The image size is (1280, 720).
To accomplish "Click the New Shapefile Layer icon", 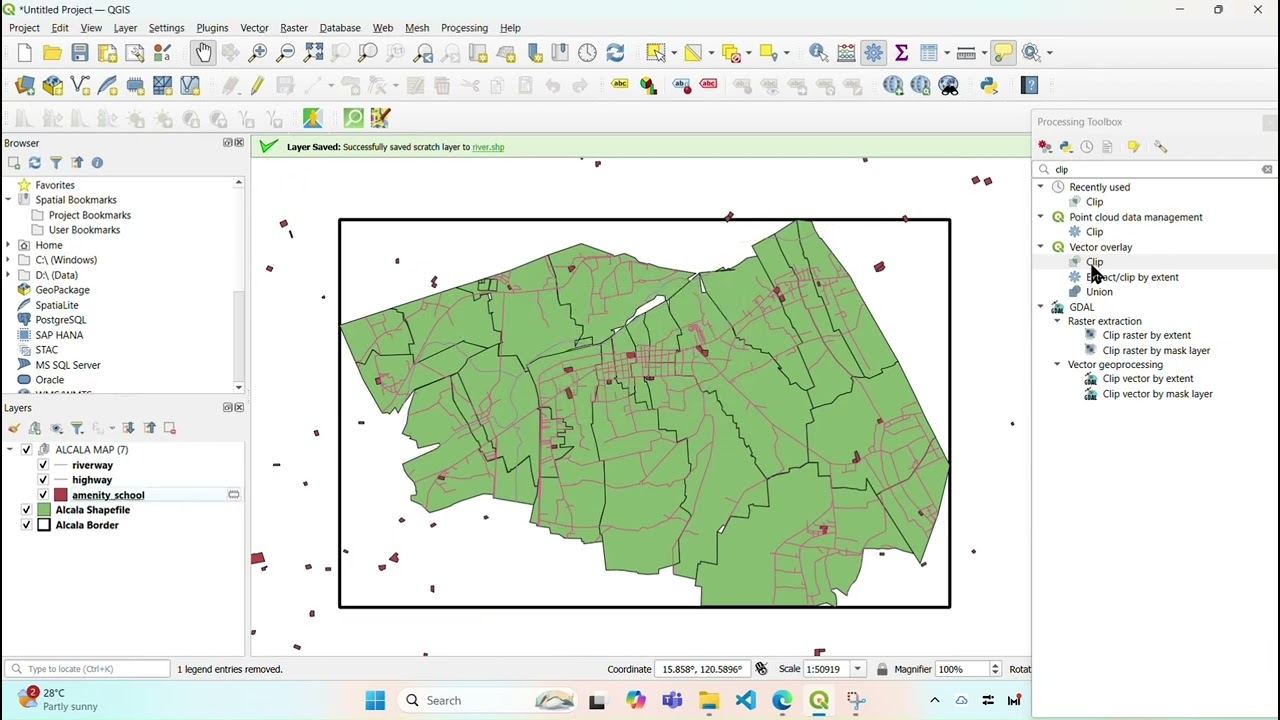I will [80, 86].
